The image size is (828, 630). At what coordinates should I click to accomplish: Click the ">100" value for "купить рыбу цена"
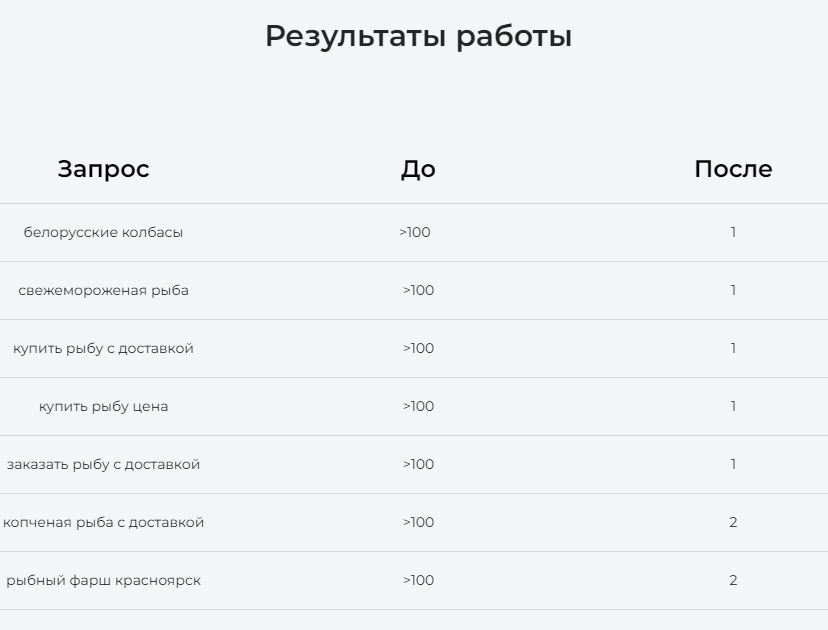(x=418, y=407)
